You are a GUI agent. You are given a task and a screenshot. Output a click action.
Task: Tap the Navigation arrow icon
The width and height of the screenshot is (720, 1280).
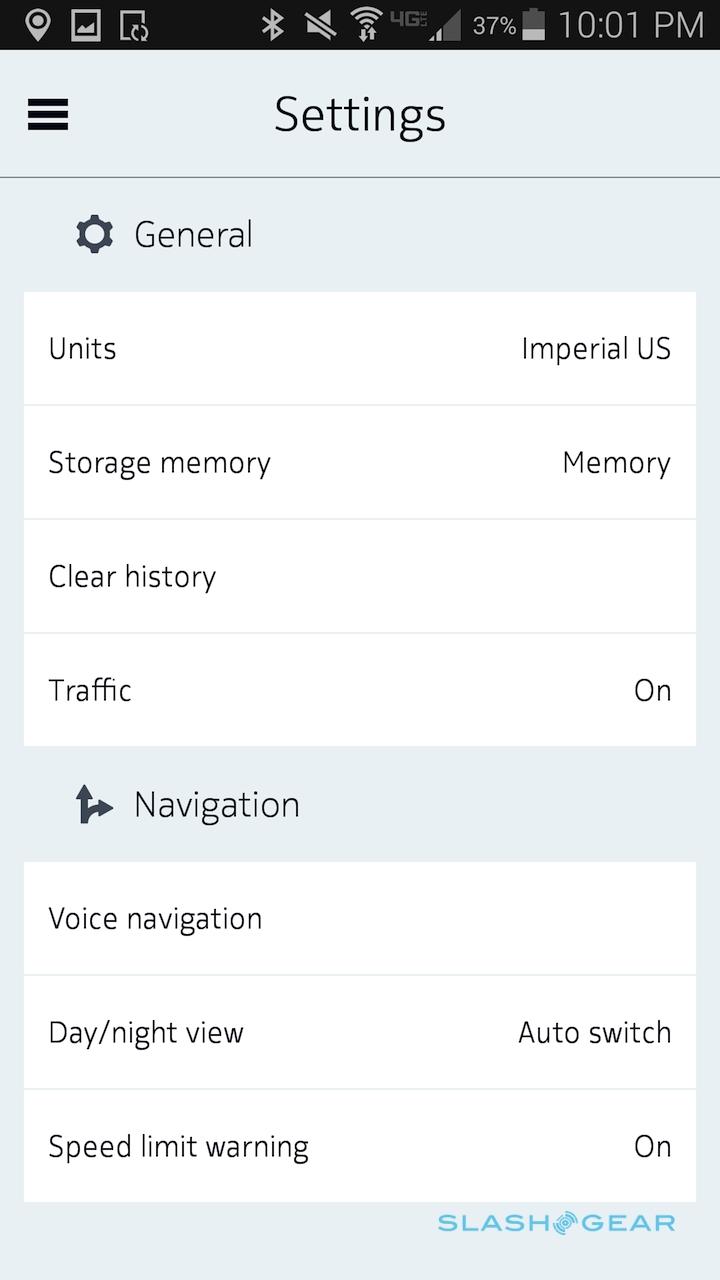[x=94, y=805]
